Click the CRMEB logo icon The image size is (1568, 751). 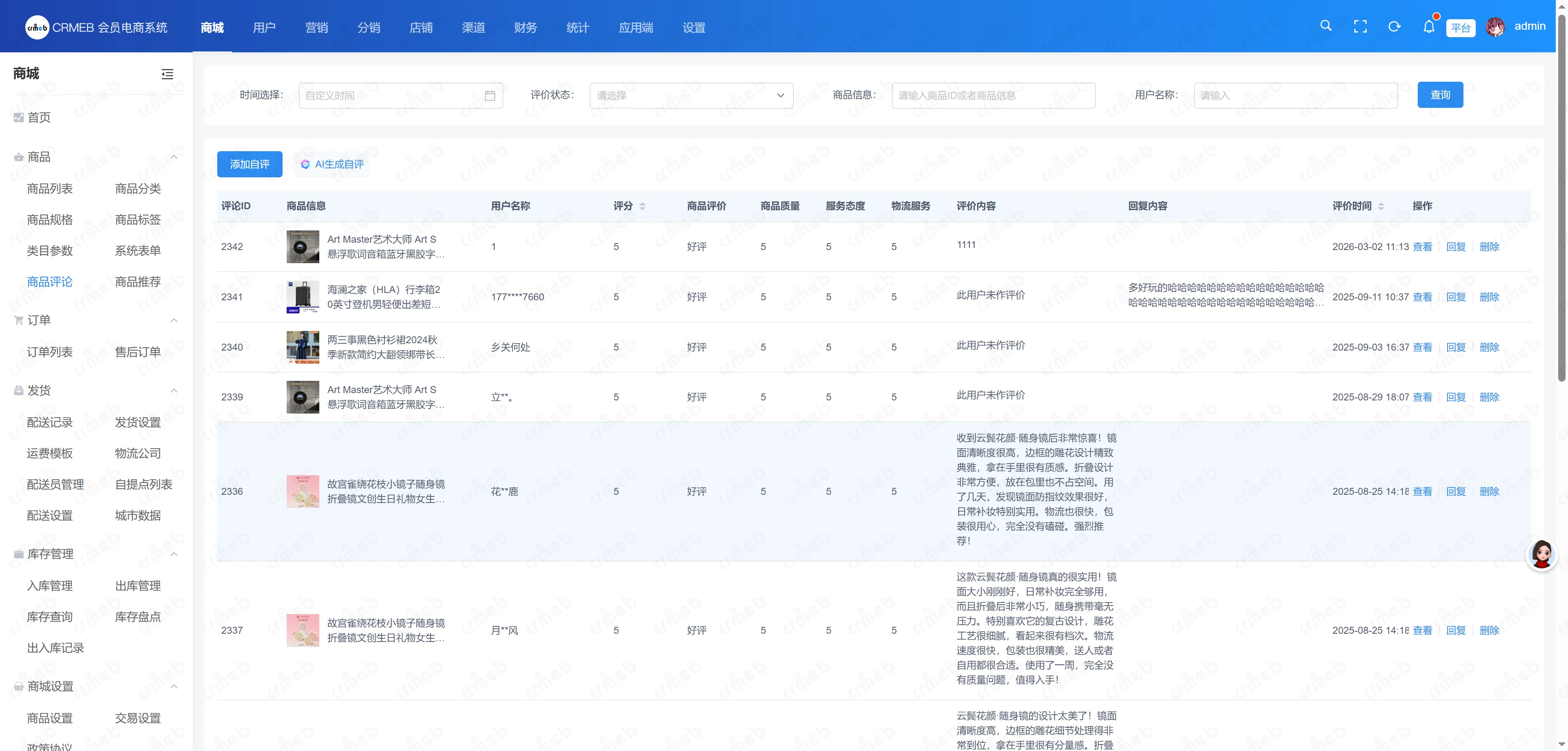(37, 27)
